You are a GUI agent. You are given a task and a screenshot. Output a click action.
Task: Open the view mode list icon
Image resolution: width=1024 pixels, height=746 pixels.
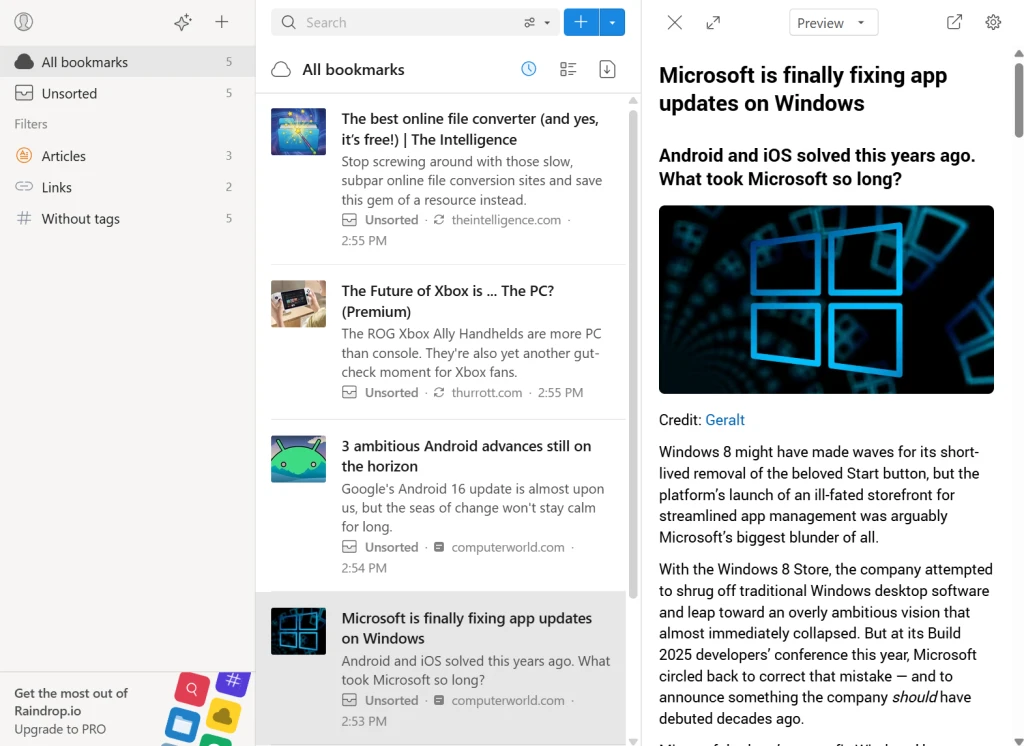(x=568, y=69)
